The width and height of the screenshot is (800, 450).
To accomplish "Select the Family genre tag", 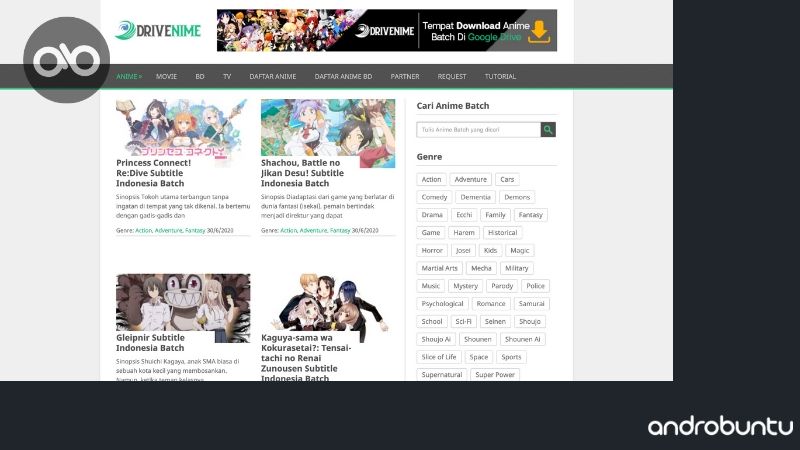I will [x=495, y=215].
